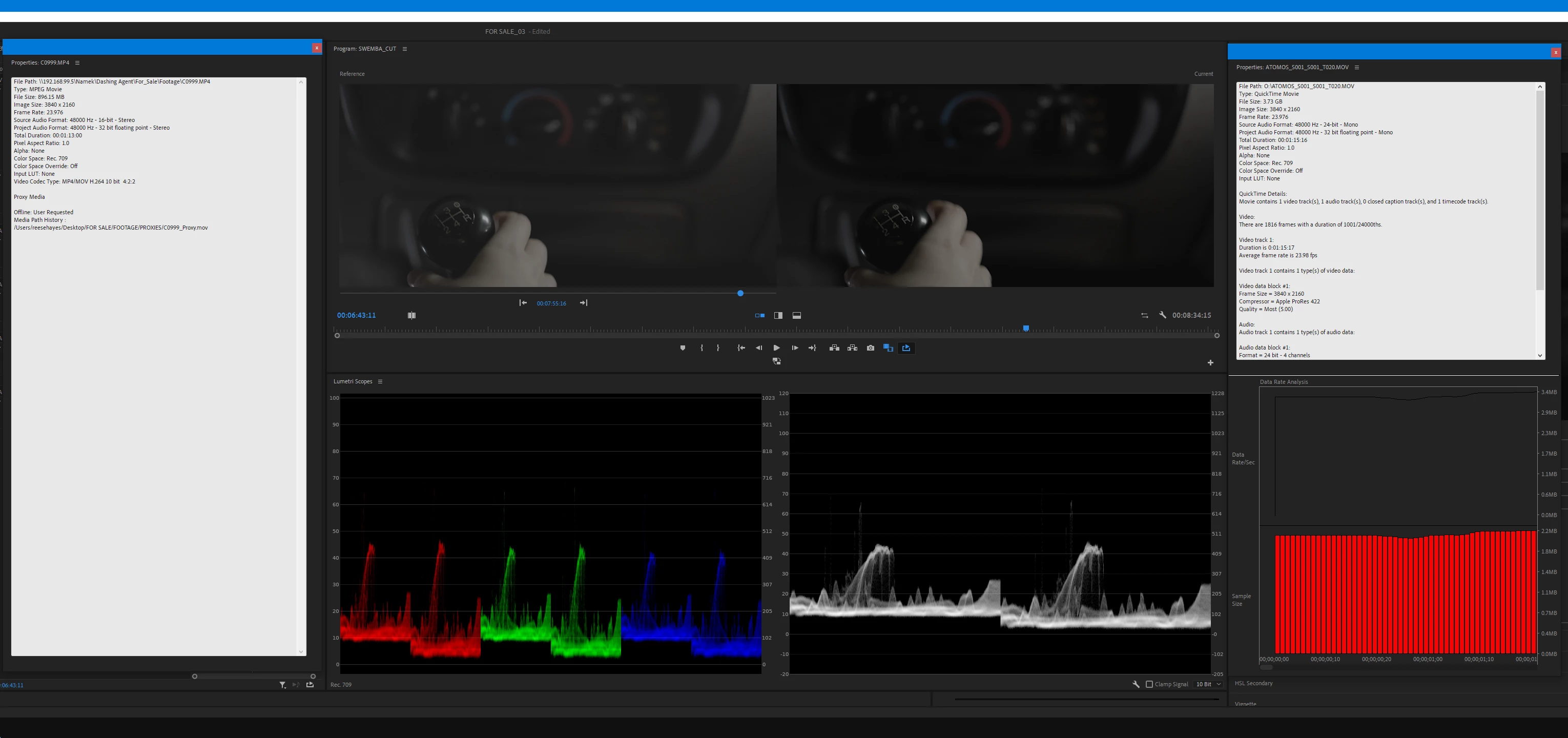Image resolution: width=1568 pixels, height=738 pixels.
Task: Toggle Comparison View button
Action: coord(888,347)
